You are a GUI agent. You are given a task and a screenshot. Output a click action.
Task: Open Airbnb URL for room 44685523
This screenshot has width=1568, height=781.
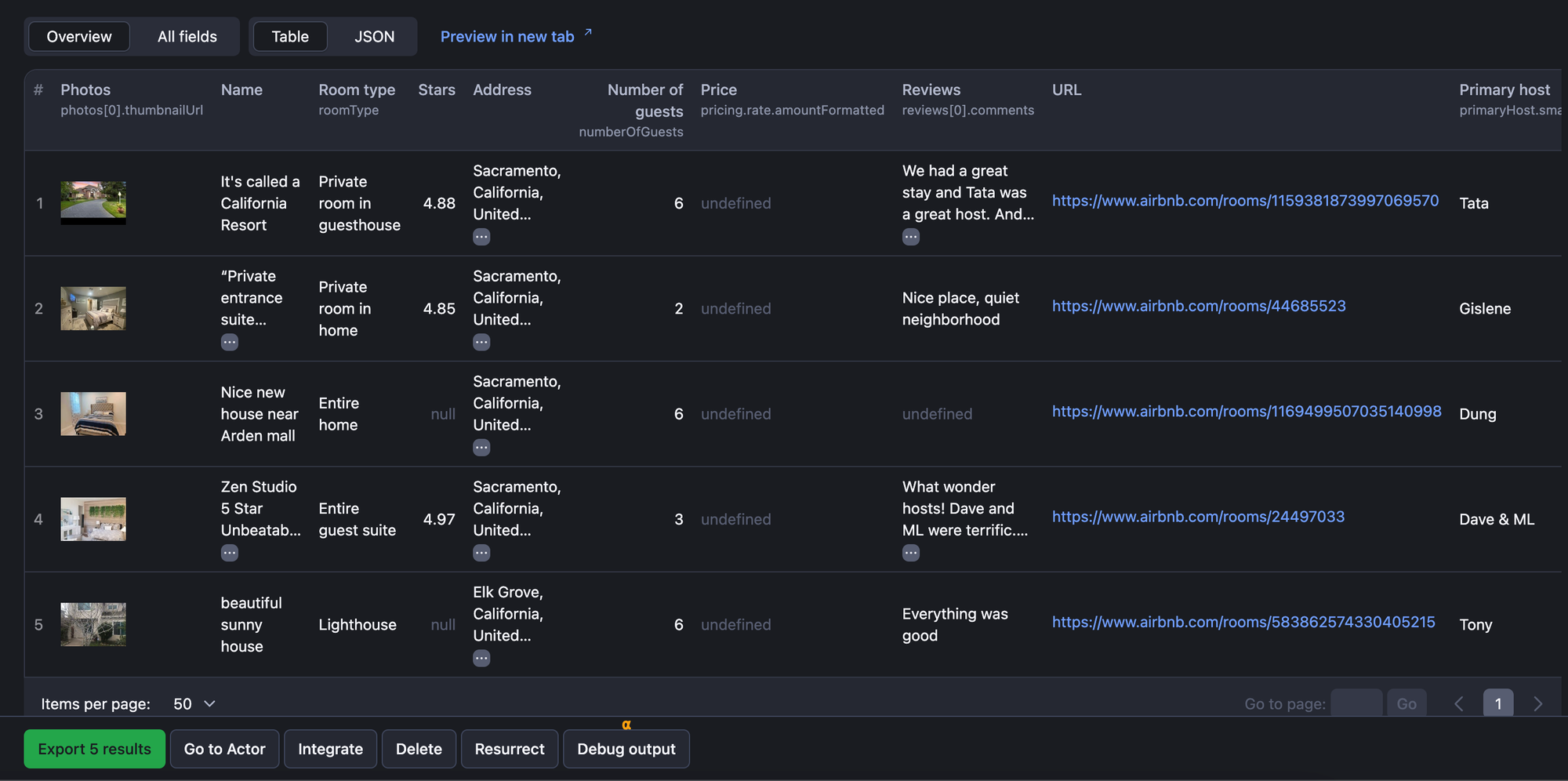tap(1199, 306)
